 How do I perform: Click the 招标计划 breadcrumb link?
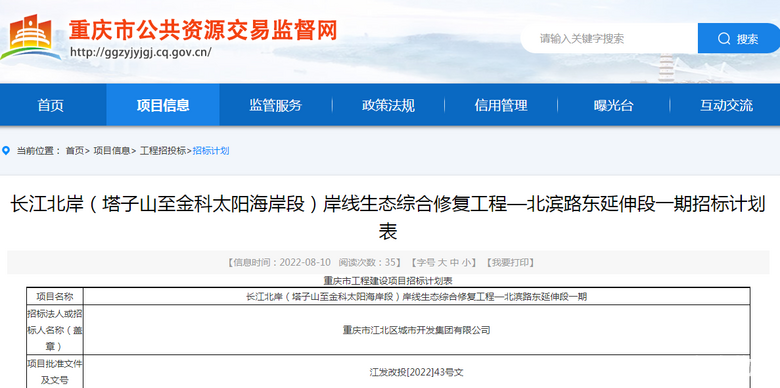[x=210, y=151]
